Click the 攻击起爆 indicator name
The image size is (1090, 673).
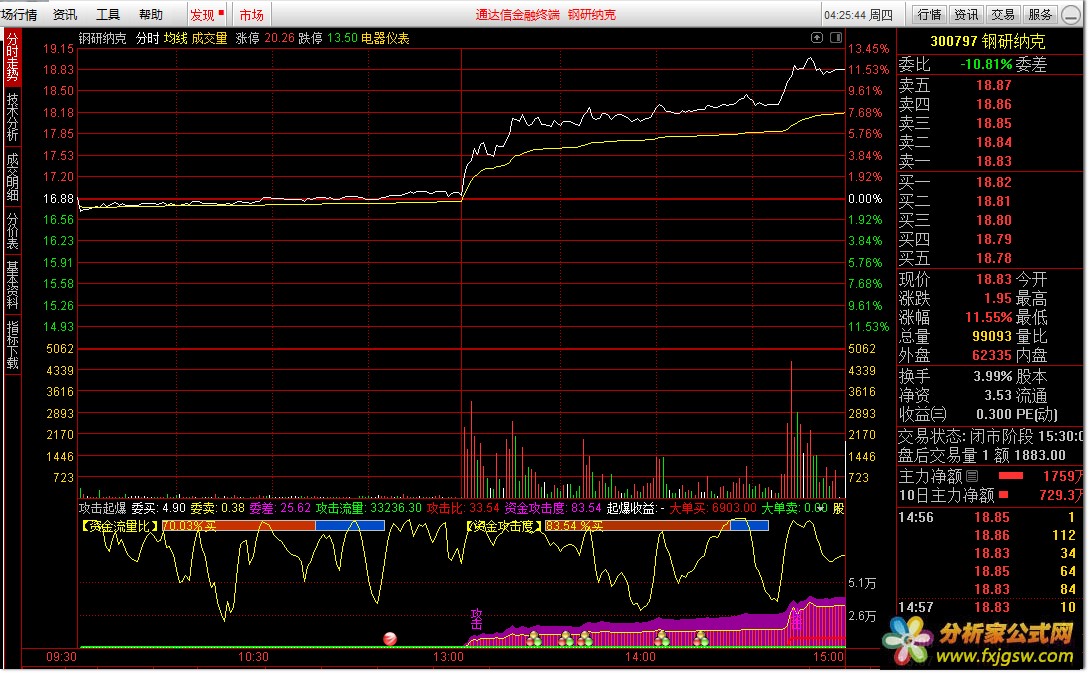tap(103, 508)
